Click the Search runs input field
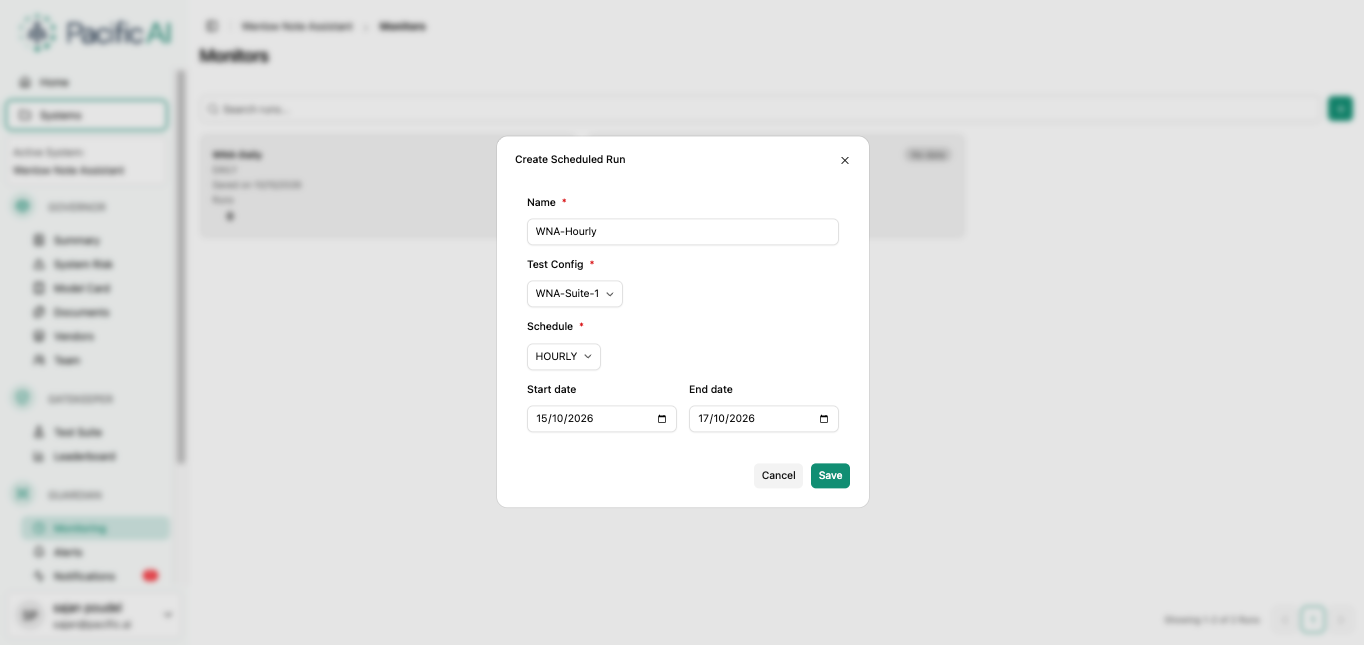This screenshot has height=645, width=1364. [x=760, y=109]
